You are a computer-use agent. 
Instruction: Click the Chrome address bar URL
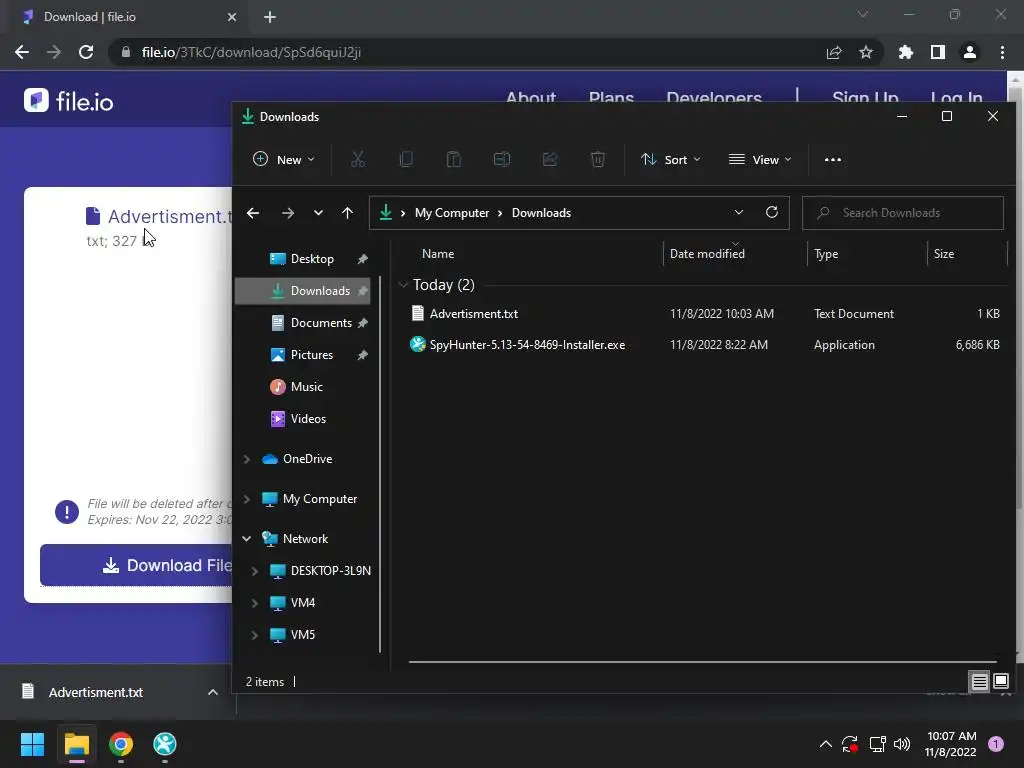251,52
